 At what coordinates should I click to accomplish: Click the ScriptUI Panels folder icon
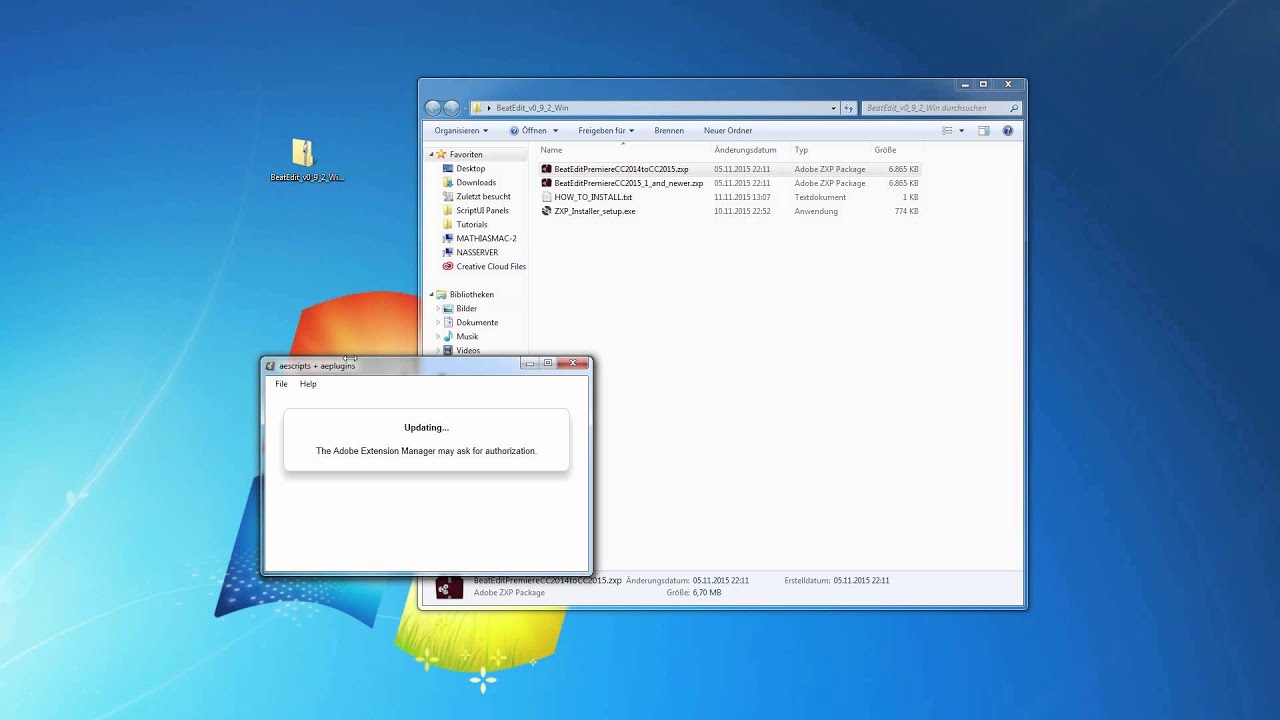tap(448, 211)
